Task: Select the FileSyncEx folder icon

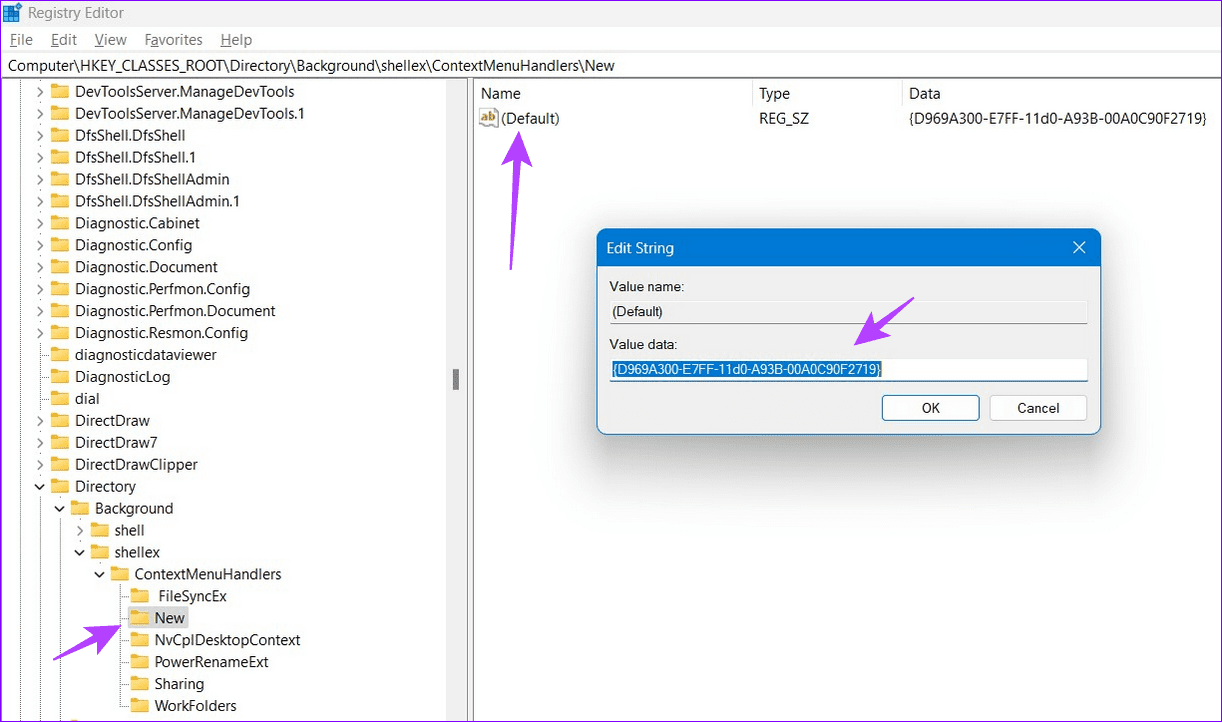Action: pos(139,596)
